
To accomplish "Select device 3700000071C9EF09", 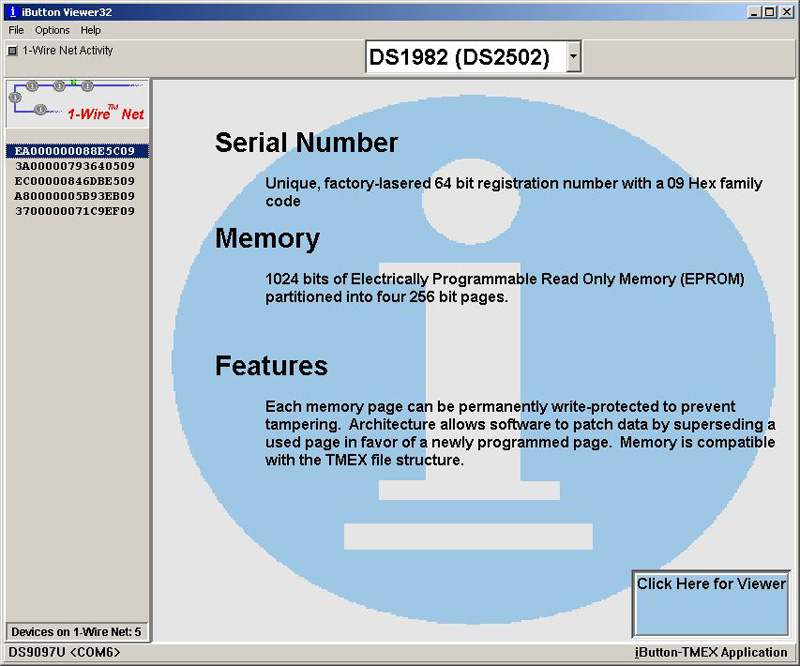I will click(75, 211).
